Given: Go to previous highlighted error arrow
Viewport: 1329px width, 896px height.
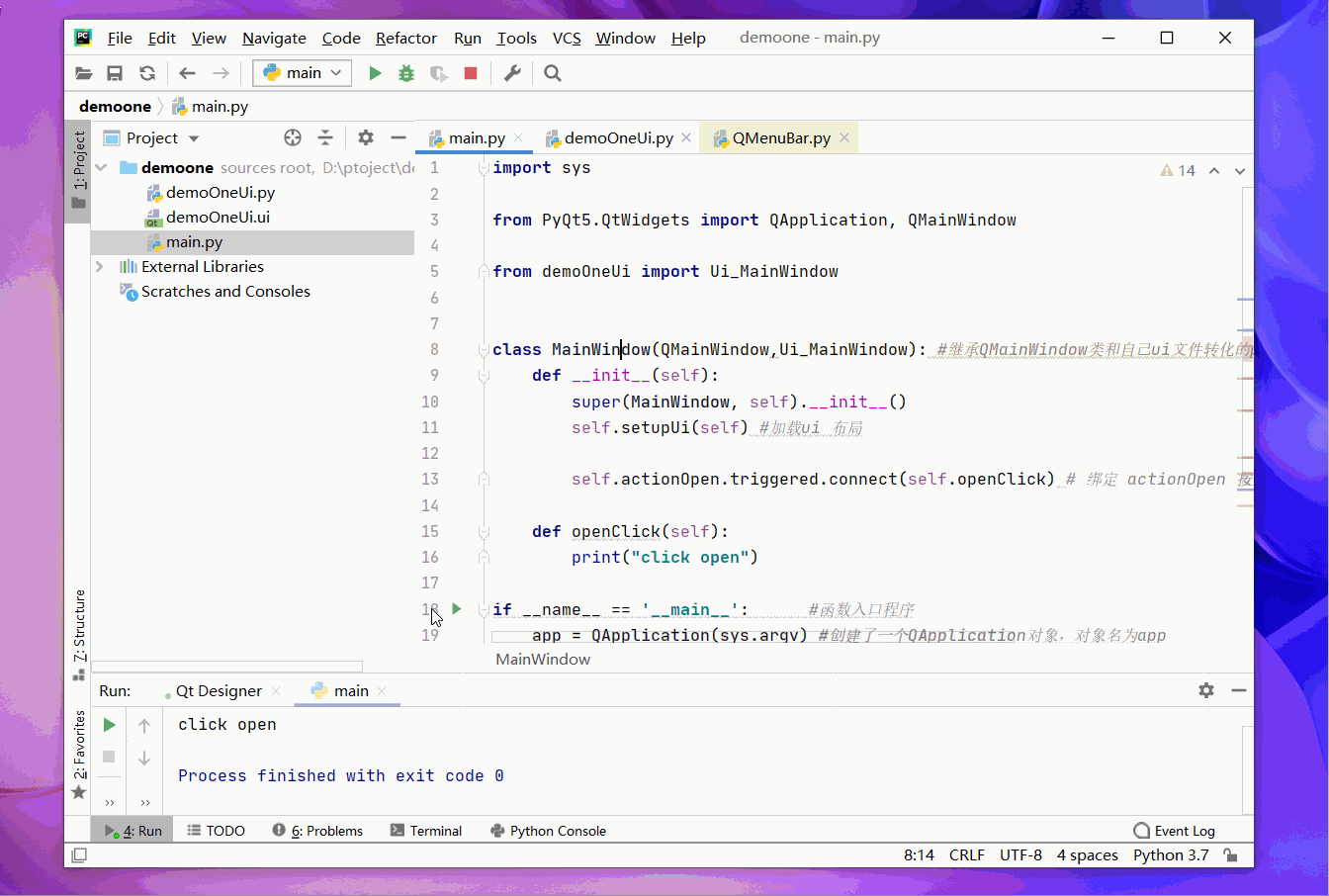Looking at the screenshot, I should [1214, 171].
